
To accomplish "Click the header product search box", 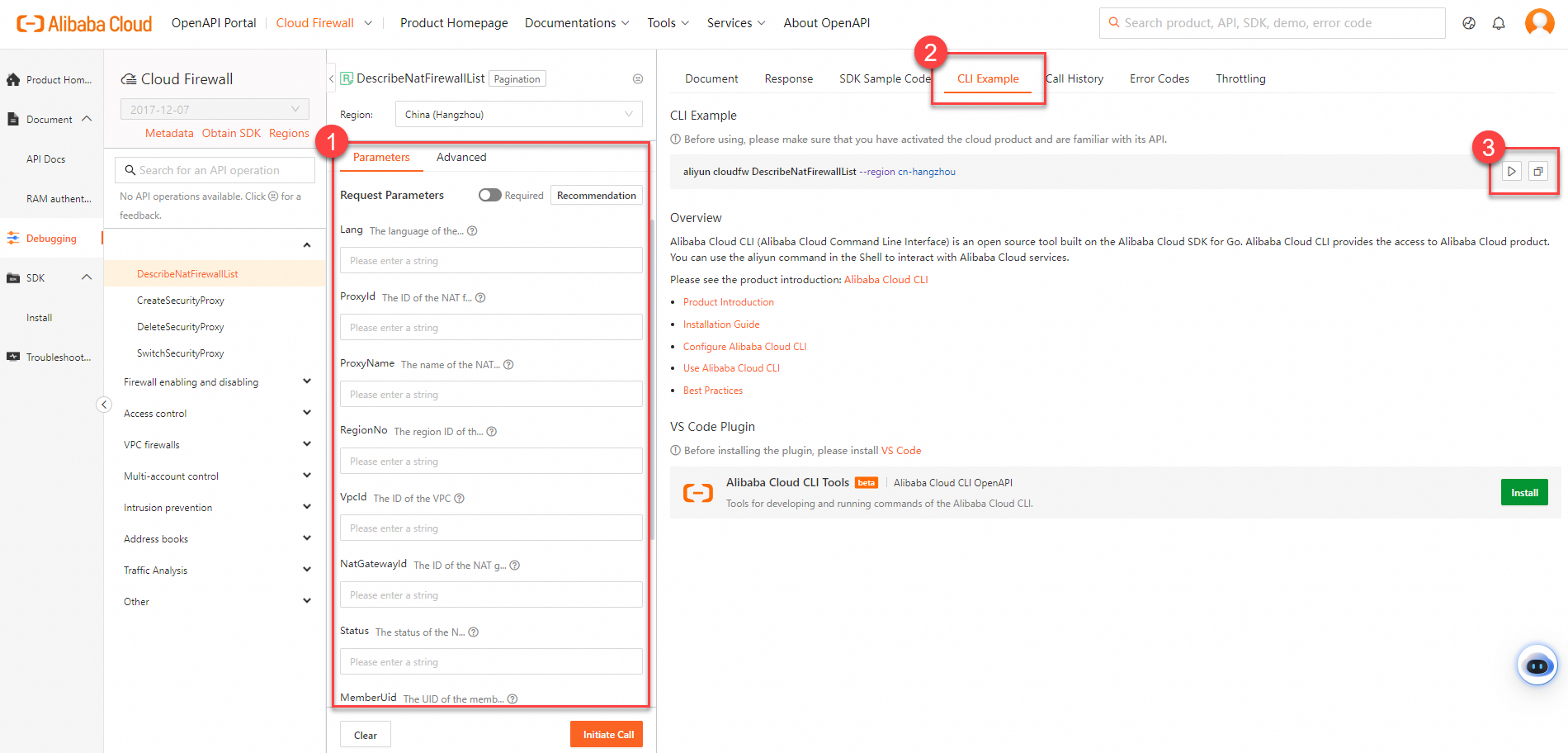I will tap(1272, 23).
